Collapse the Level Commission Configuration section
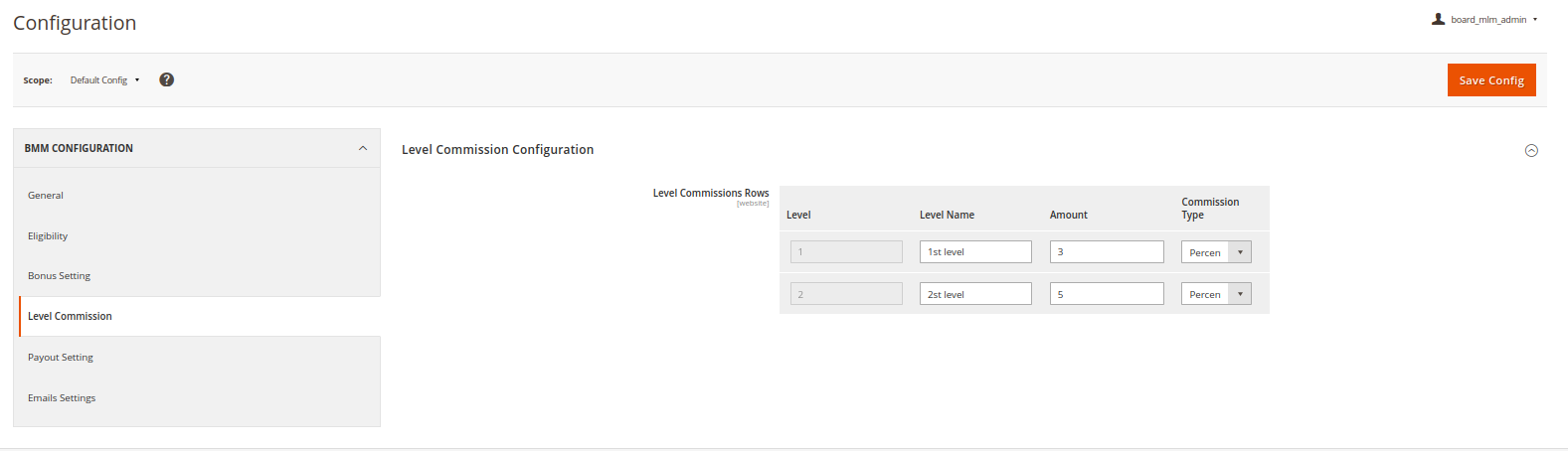 [x=1531, y=151]
